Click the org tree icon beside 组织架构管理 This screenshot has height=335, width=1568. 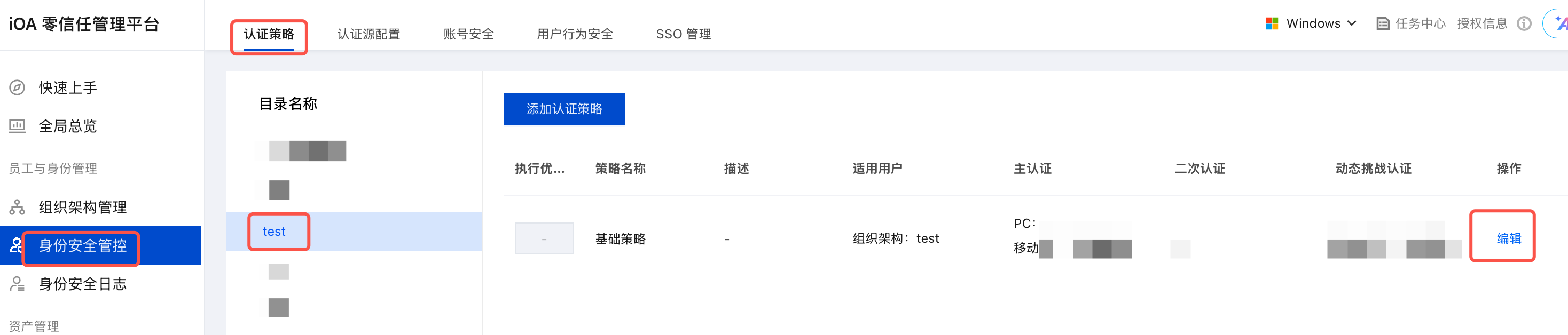point(17,208)
